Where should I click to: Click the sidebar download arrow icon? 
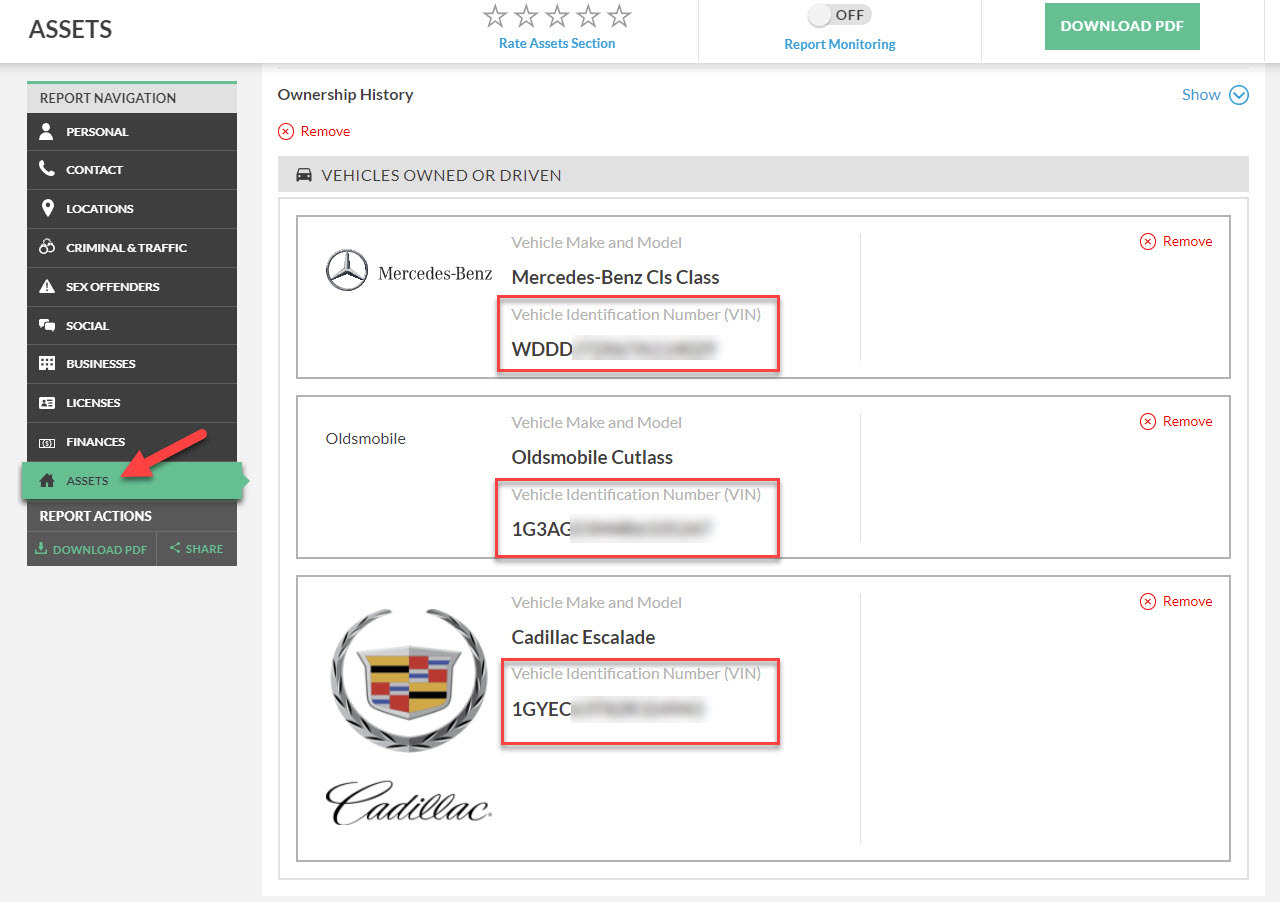tap(41, 548)
